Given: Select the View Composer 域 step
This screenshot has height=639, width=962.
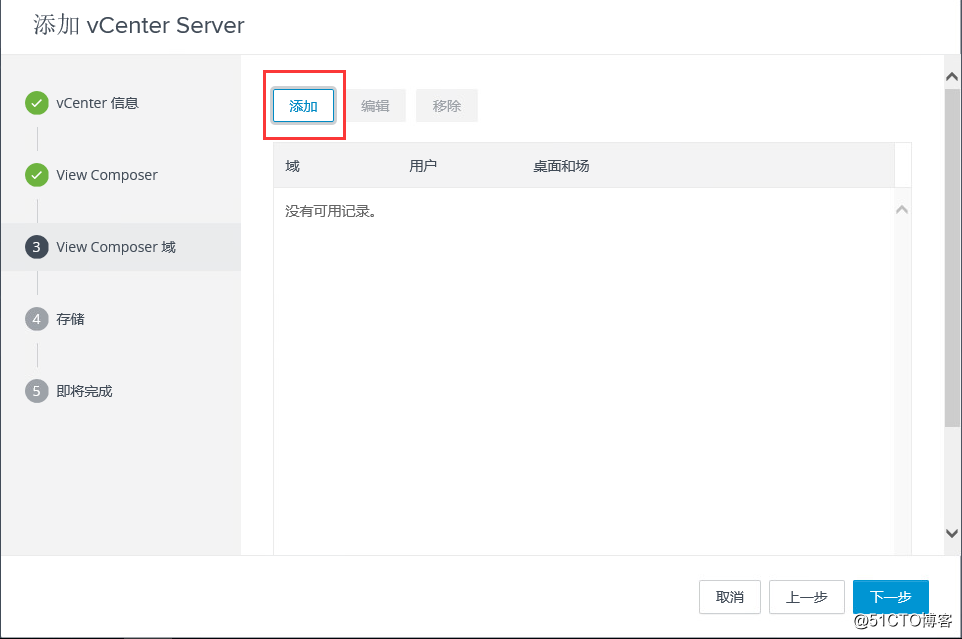Looking at the screenshot, I should pyautogui.click(x=120, y=247).
